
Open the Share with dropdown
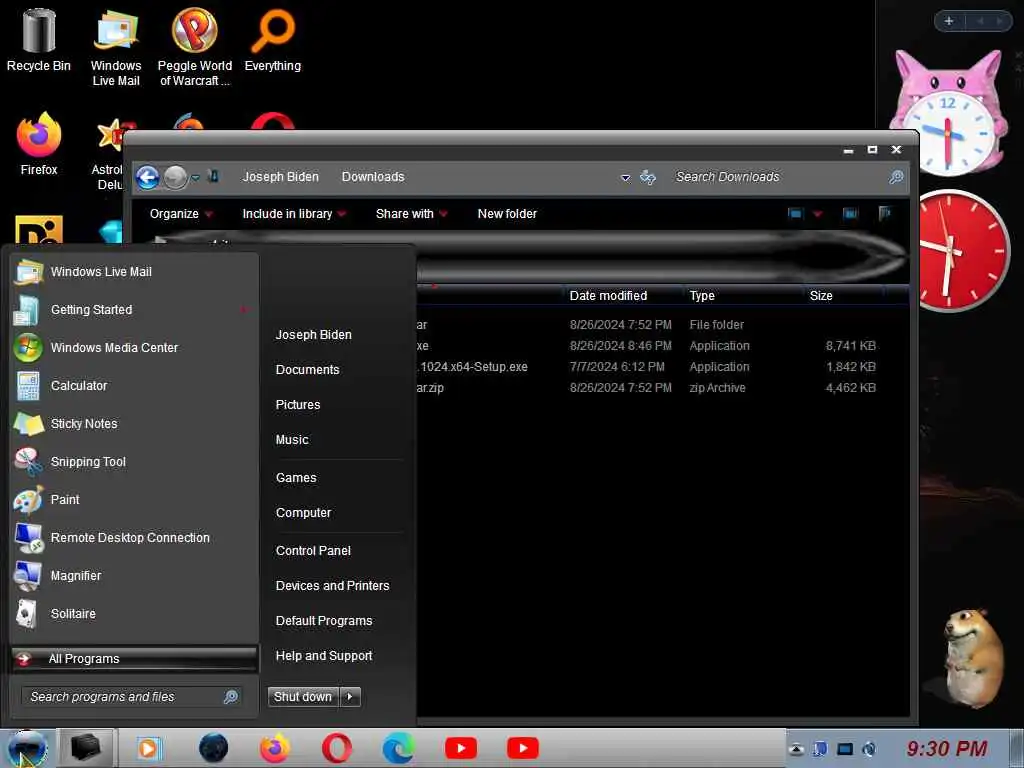411,214
